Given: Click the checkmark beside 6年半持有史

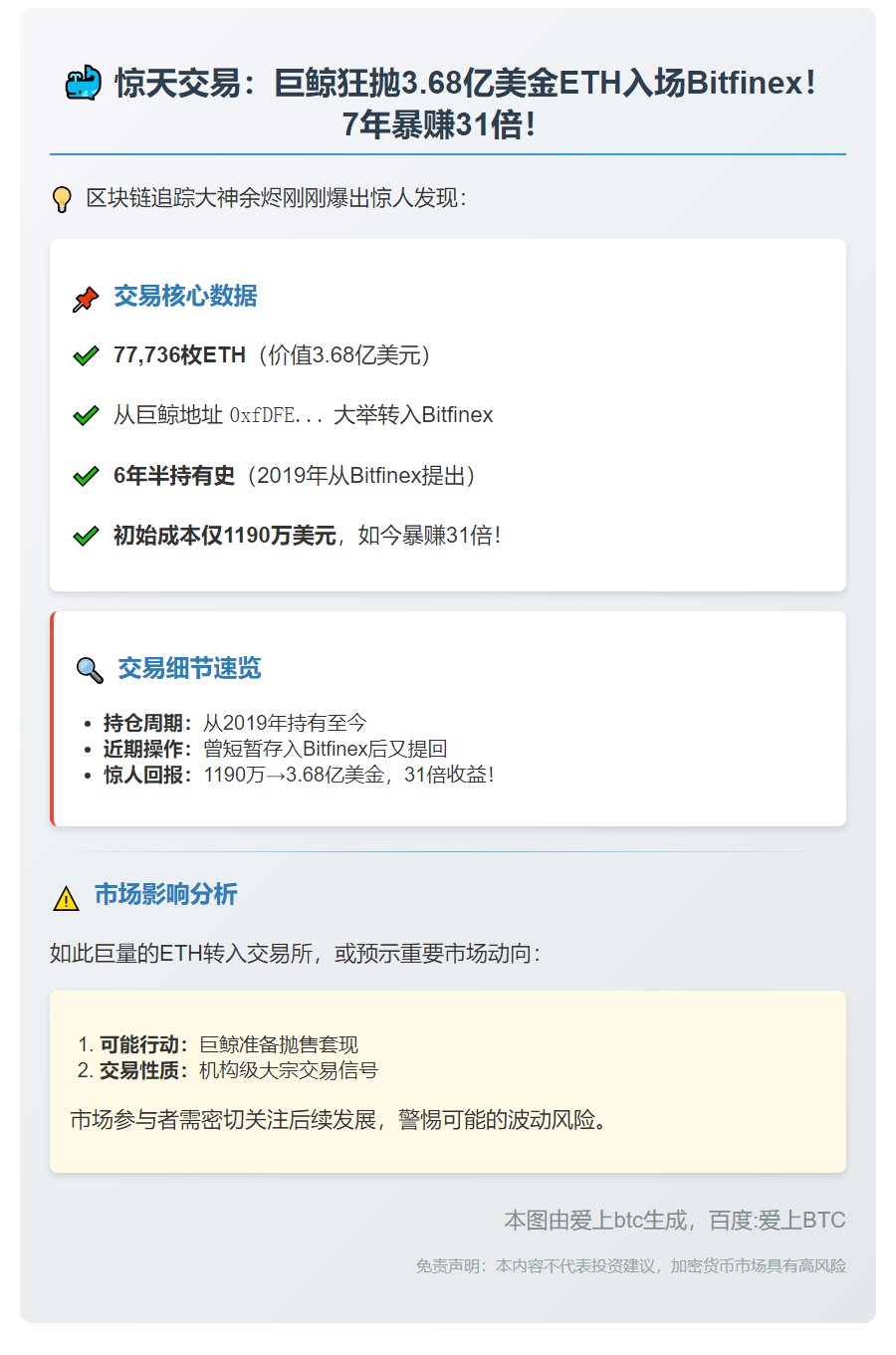Looking at the screenshot, I should pos(86,476).
